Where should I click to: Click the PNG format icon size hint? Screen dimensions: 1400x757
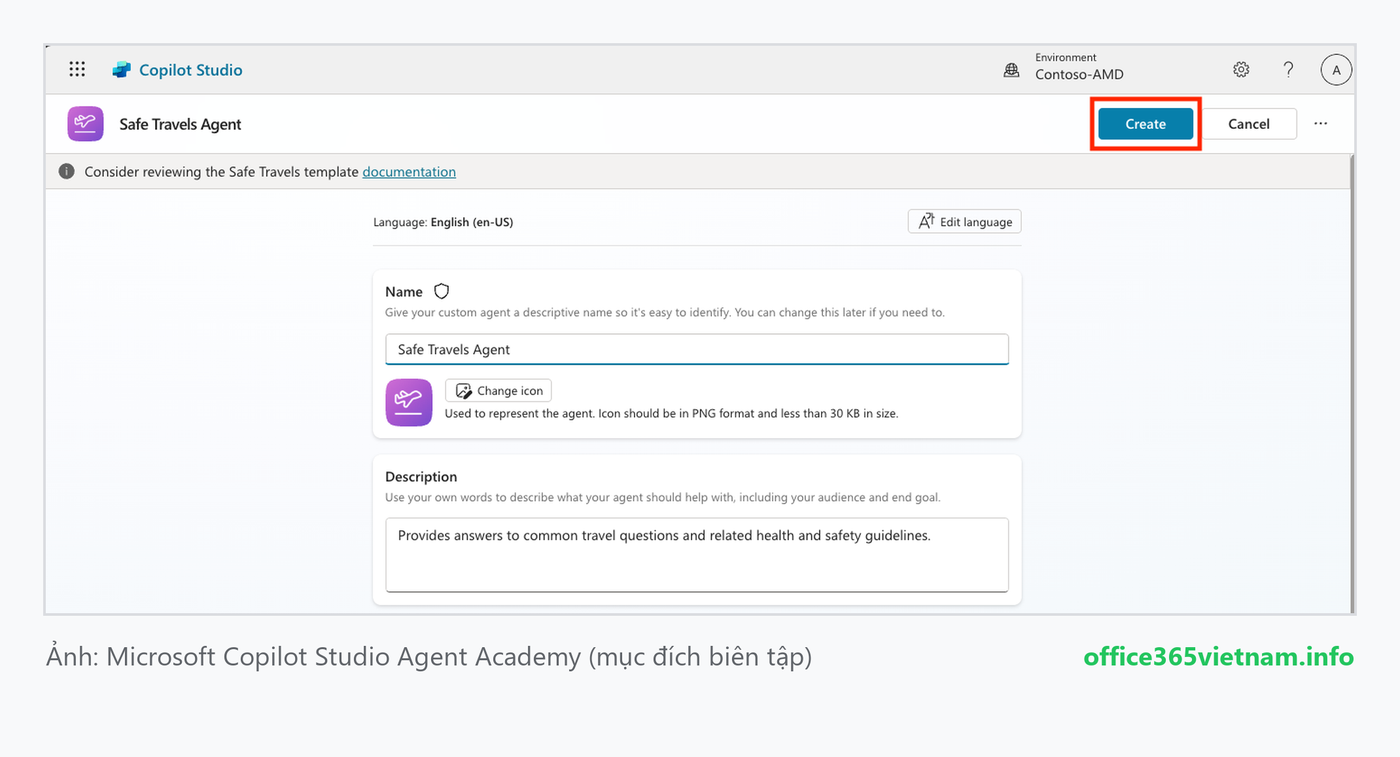[671, 413]
